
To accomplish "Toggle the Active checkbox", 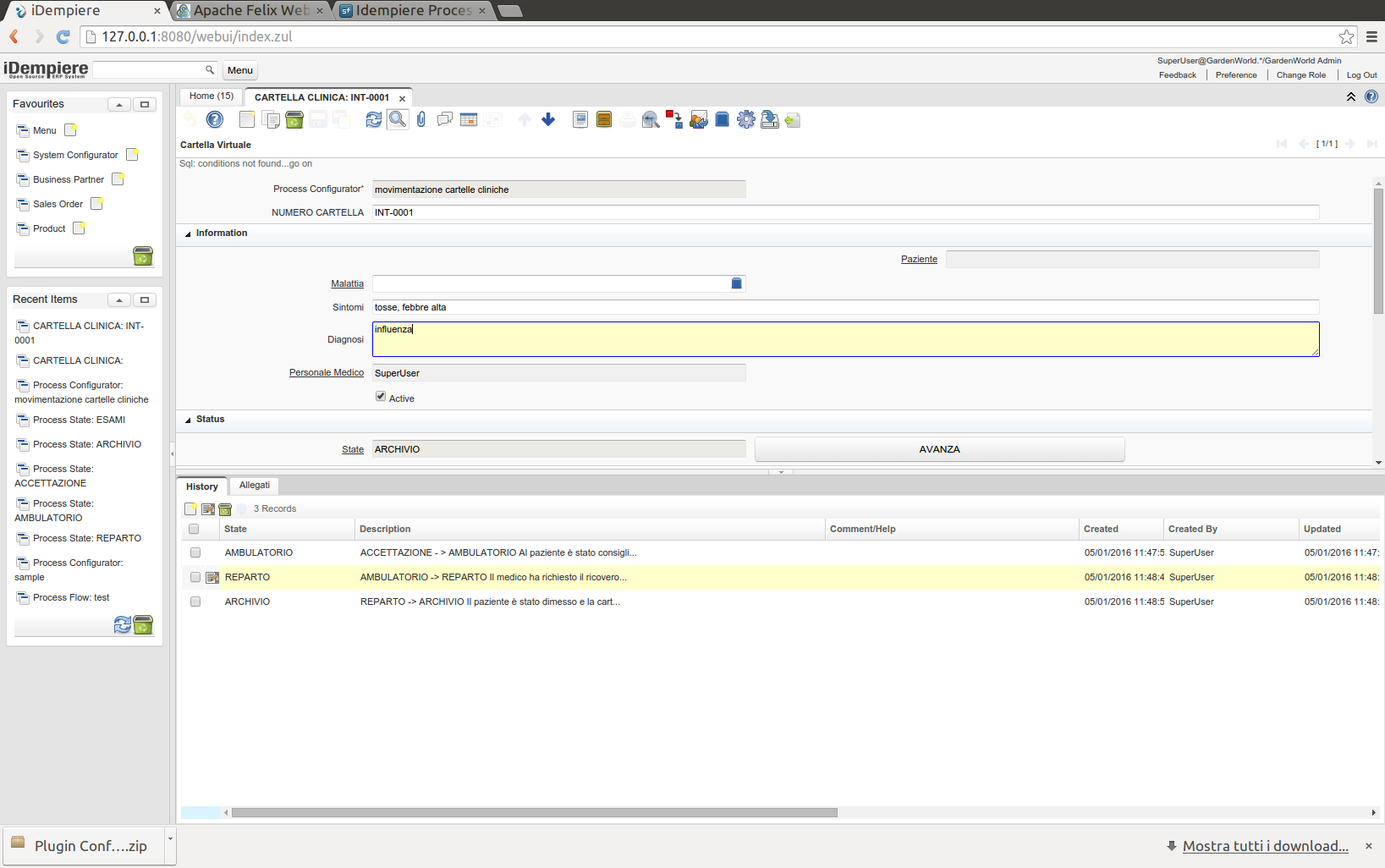I will coord(381,396).
